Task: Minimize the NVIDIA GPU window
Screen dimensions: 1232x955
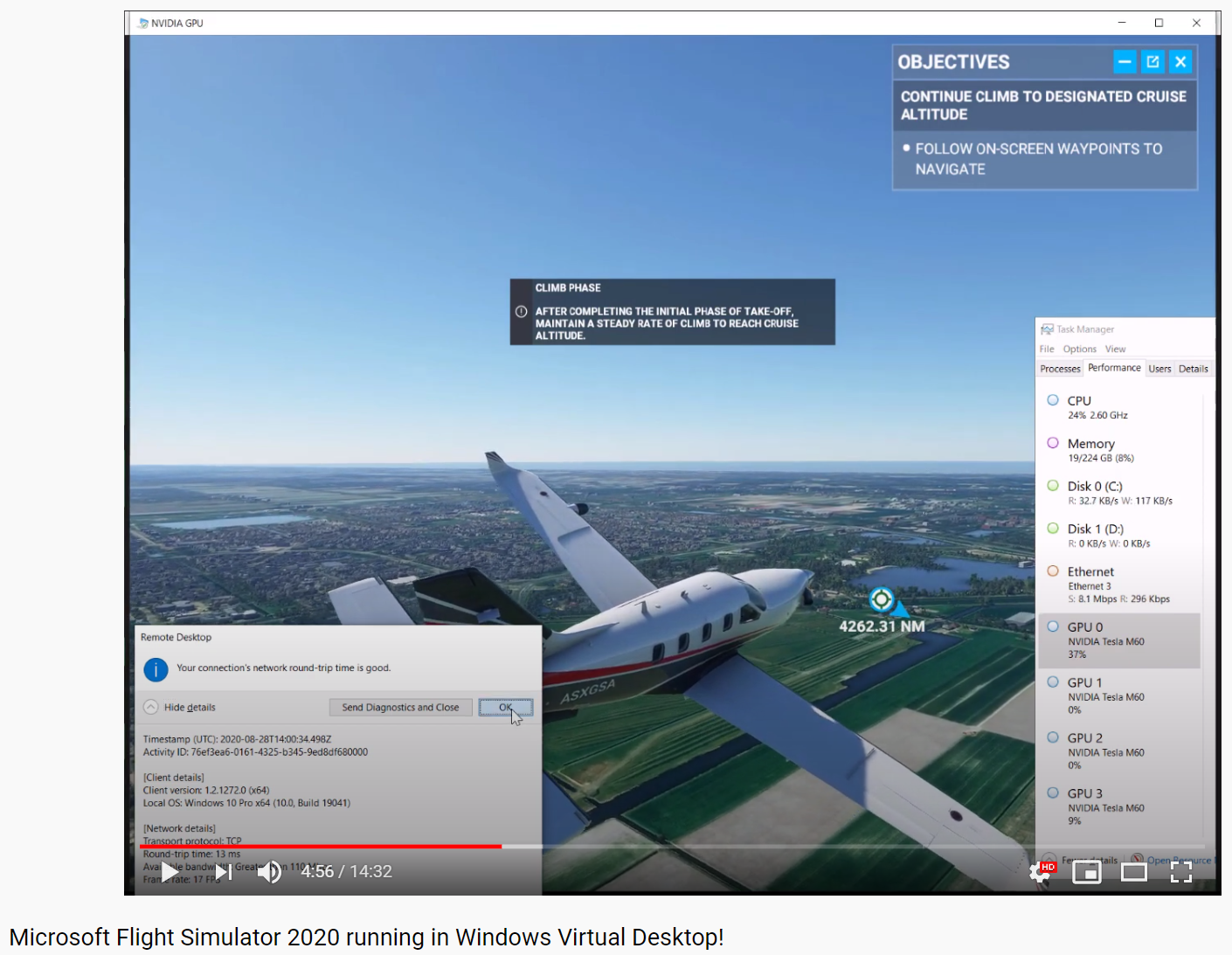Action: tap(1122, 23)
